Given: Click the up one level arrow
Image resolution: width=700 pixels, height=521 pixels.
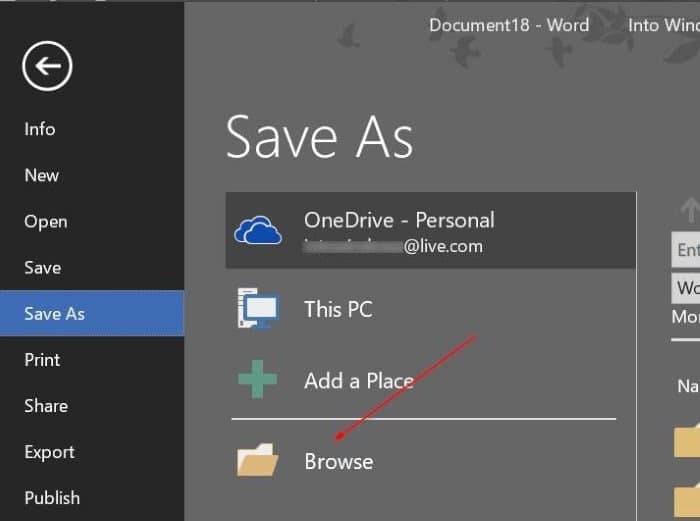Looking at the screenshot, I should coord(690,210).
